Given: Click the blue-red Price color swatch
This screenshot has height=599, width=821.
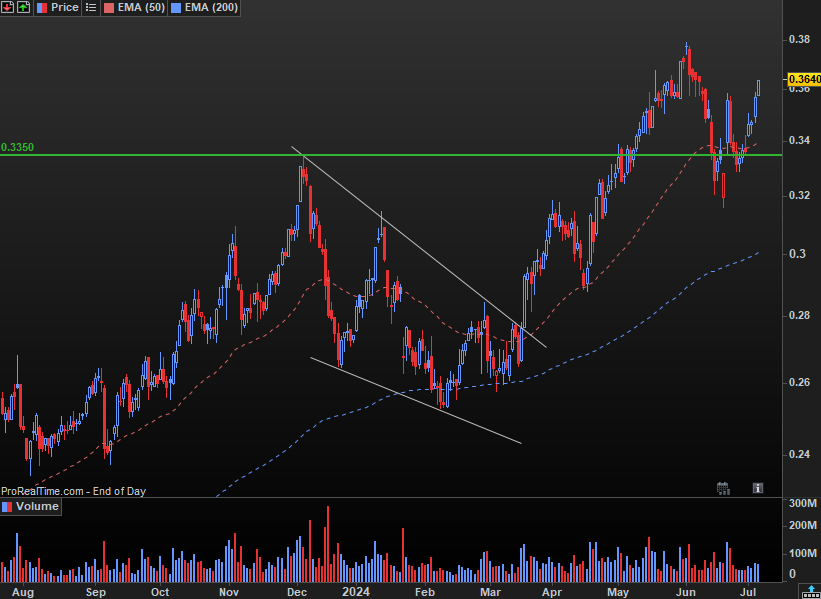Looking at the screenshot, I should 41,7.
